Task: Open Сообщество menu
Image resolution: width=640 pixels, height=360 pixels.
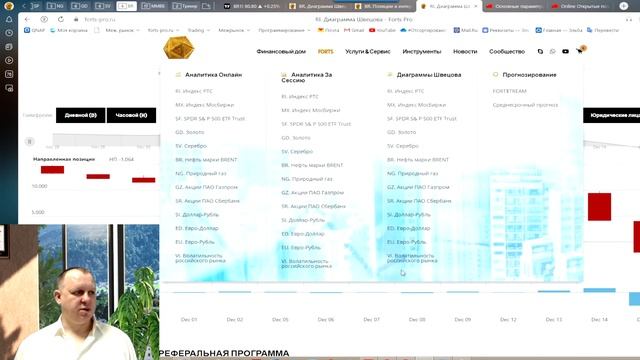Action: [507, 51]
